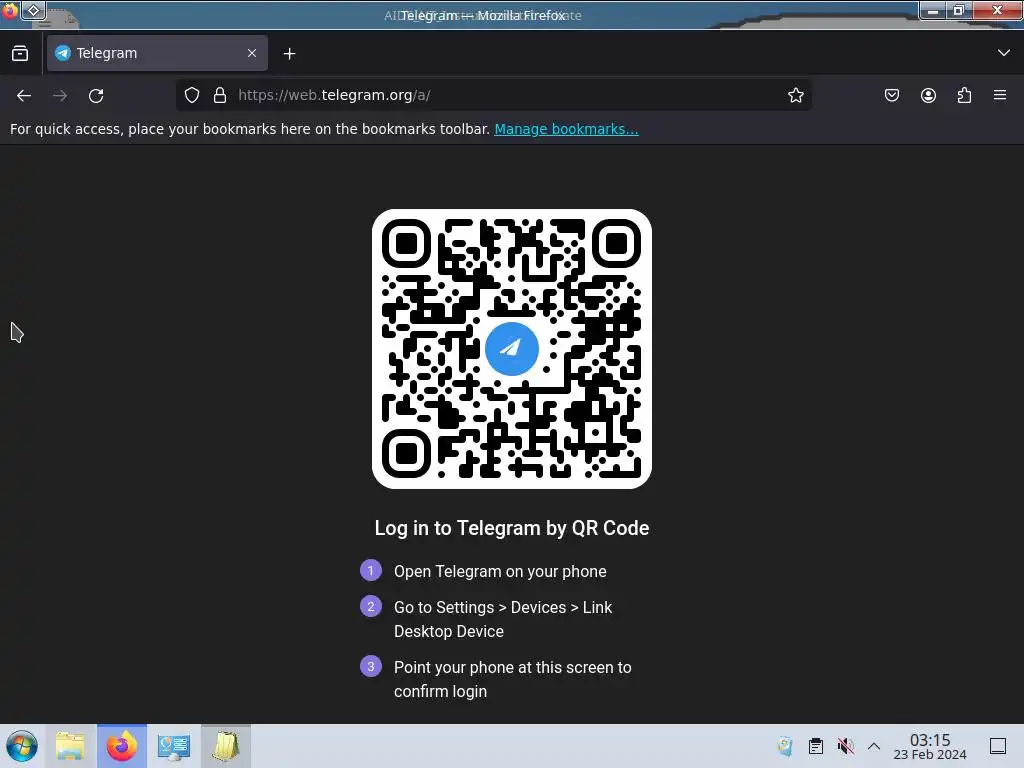
Task: Minimize the Firefox window
Action: (x=933, y=10)
